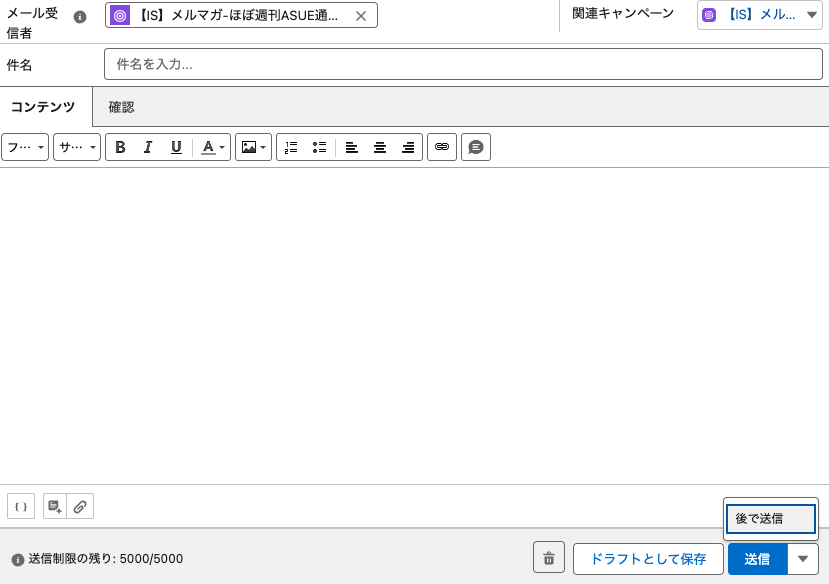Click the attach file paperclip icon

[x=80, y=506]
